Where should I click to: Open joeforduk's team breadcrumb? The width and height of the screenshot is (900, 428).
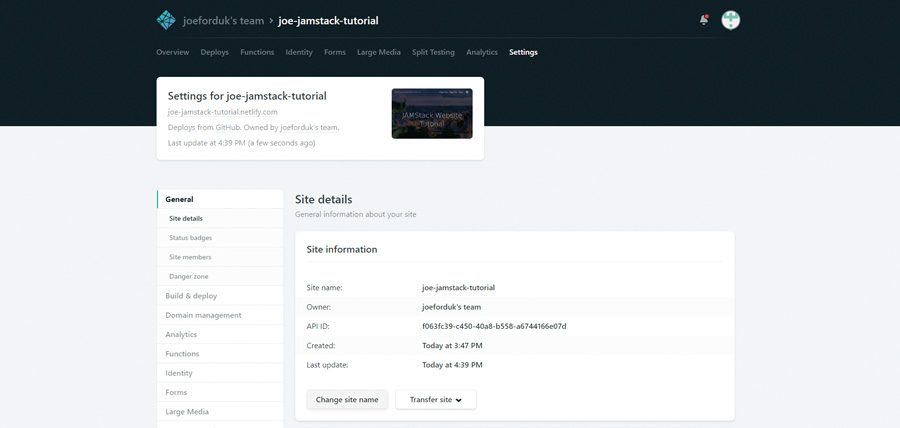pos(223,21)
